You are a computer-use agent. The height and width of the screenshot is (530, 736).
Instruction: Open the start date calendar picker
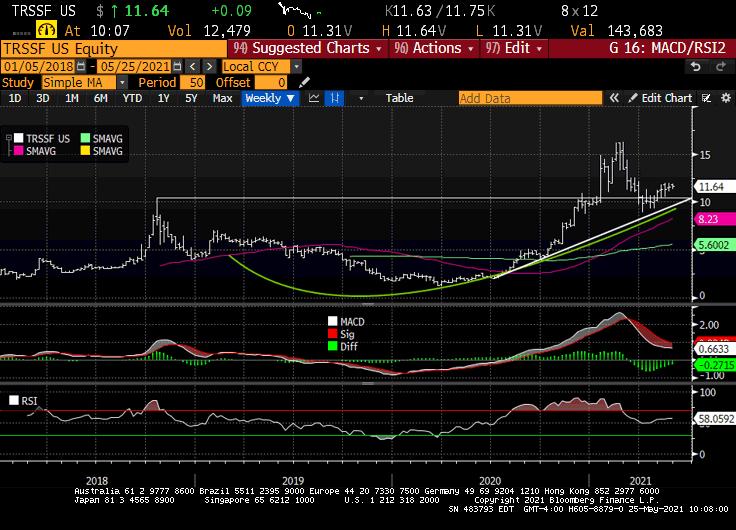[x=81, y=66]
